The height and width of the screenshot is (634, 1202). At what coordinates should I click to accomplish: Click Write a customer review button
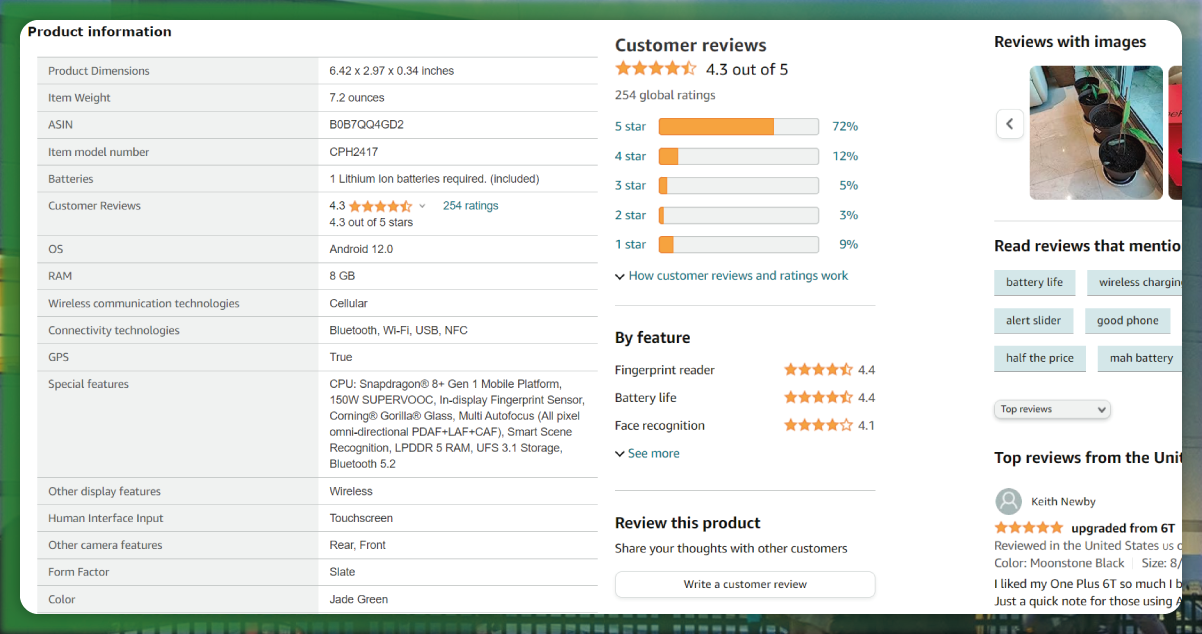pos(745,584)
